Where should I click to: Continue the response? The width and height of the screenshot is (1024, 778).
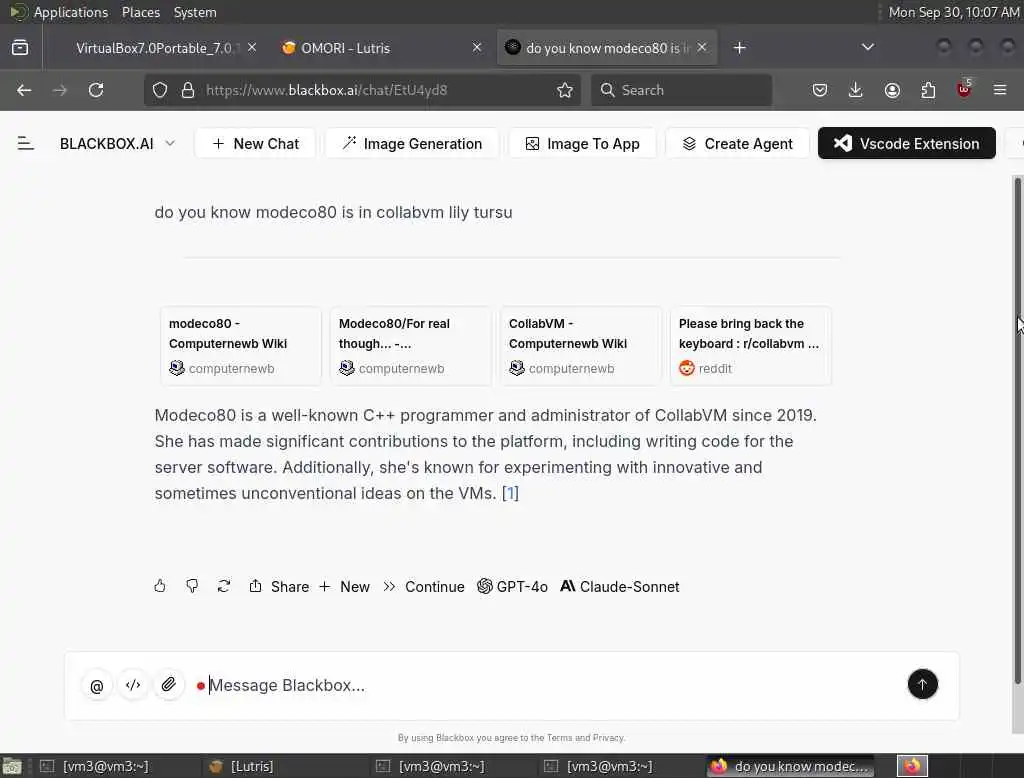point(424,587)
